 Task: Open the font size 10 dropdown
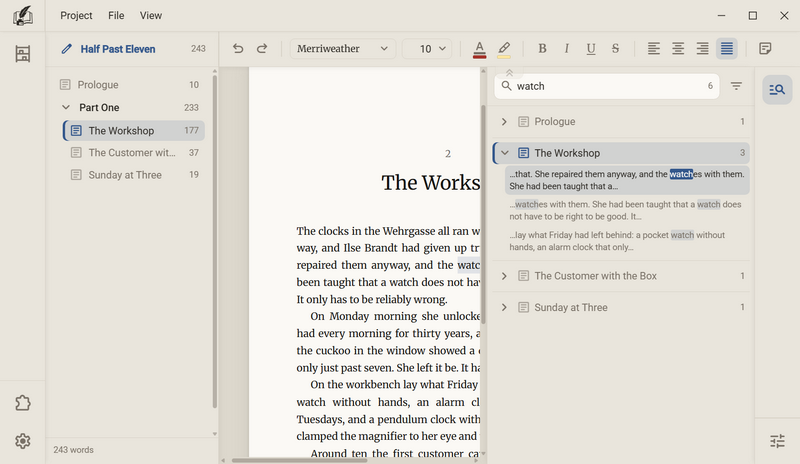[x=427, y=48]
